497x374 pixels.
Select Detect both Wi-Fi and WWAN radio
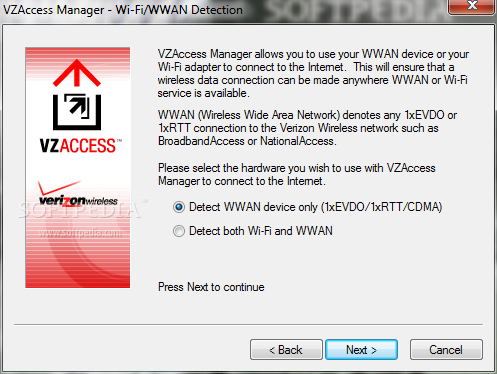coord(179,231)
